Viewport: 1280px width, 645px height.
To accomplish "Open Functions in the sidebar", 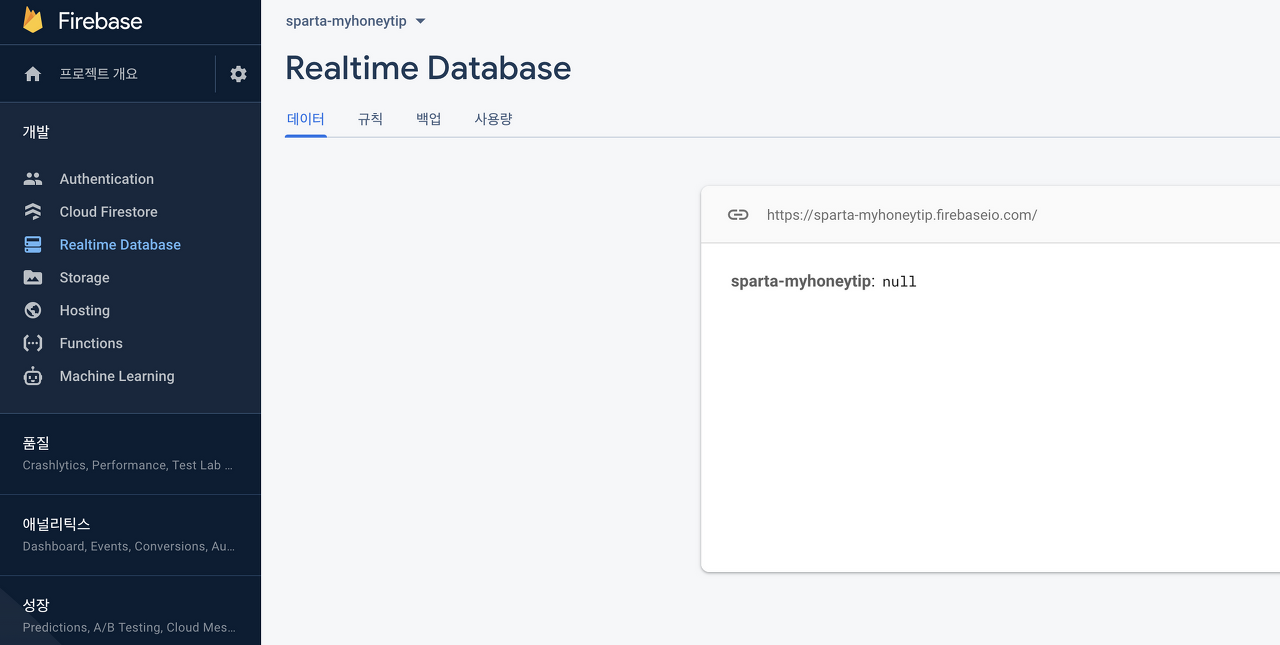I will coord(91,343).
